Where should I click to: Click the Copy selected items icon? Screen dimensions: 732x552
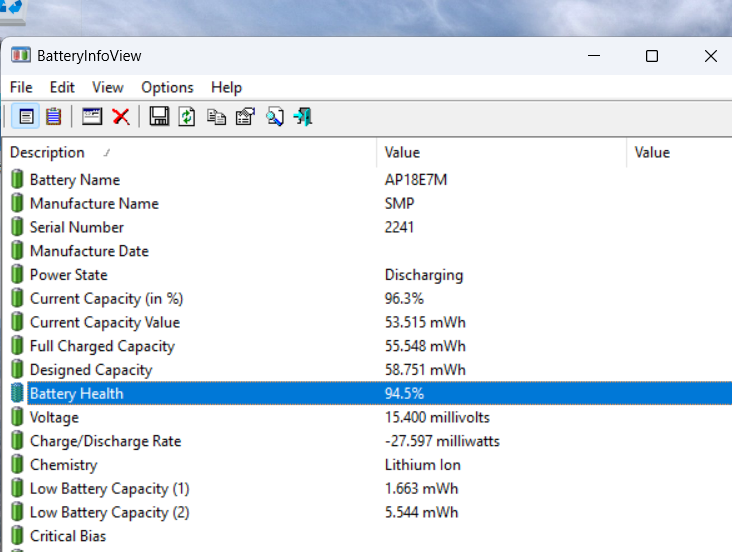[x=216, y=117]
